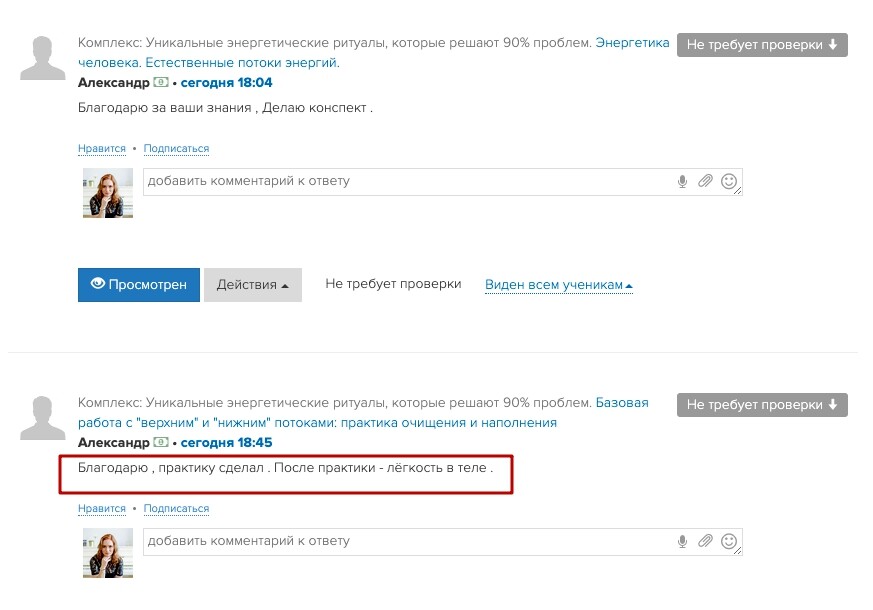
Task: Click commenter photo thumbnail beside second comment field
Action: coord(107,552)
